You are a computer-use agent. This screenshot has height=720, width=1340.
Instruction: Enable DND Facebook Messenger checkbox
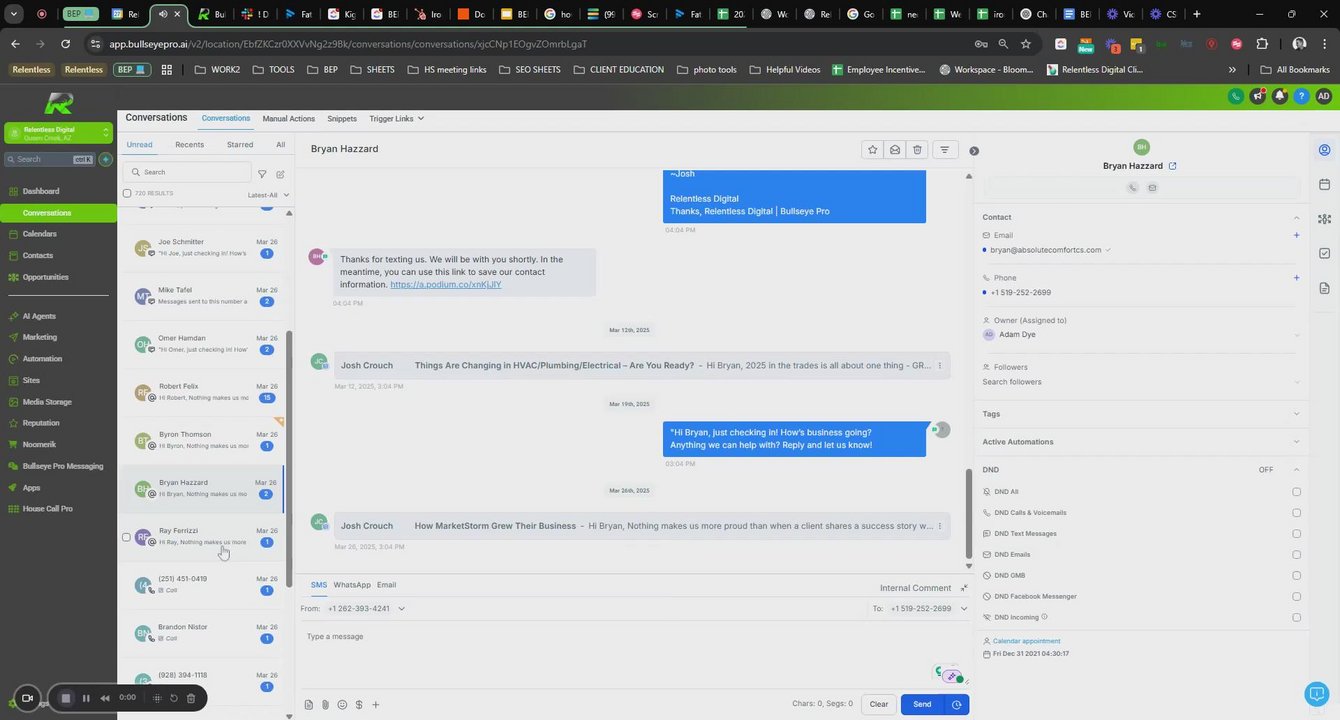[1297, 597]
